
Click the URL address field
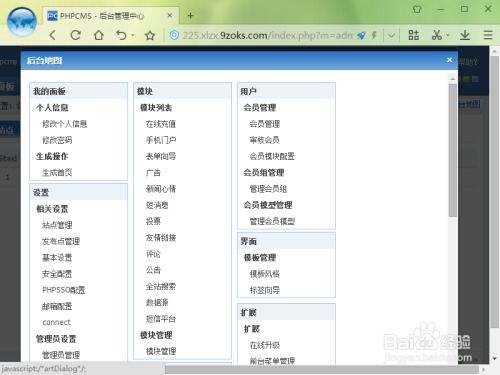point(267,35)
